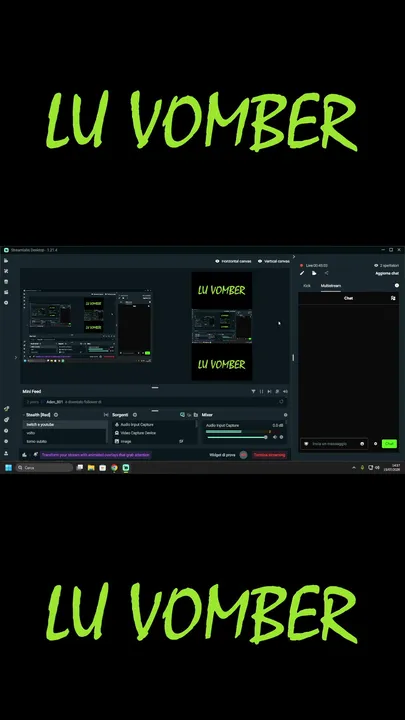405x720 pixels.
Task: Open the Themes icon in left sidebar
Action: click(6, 271)
